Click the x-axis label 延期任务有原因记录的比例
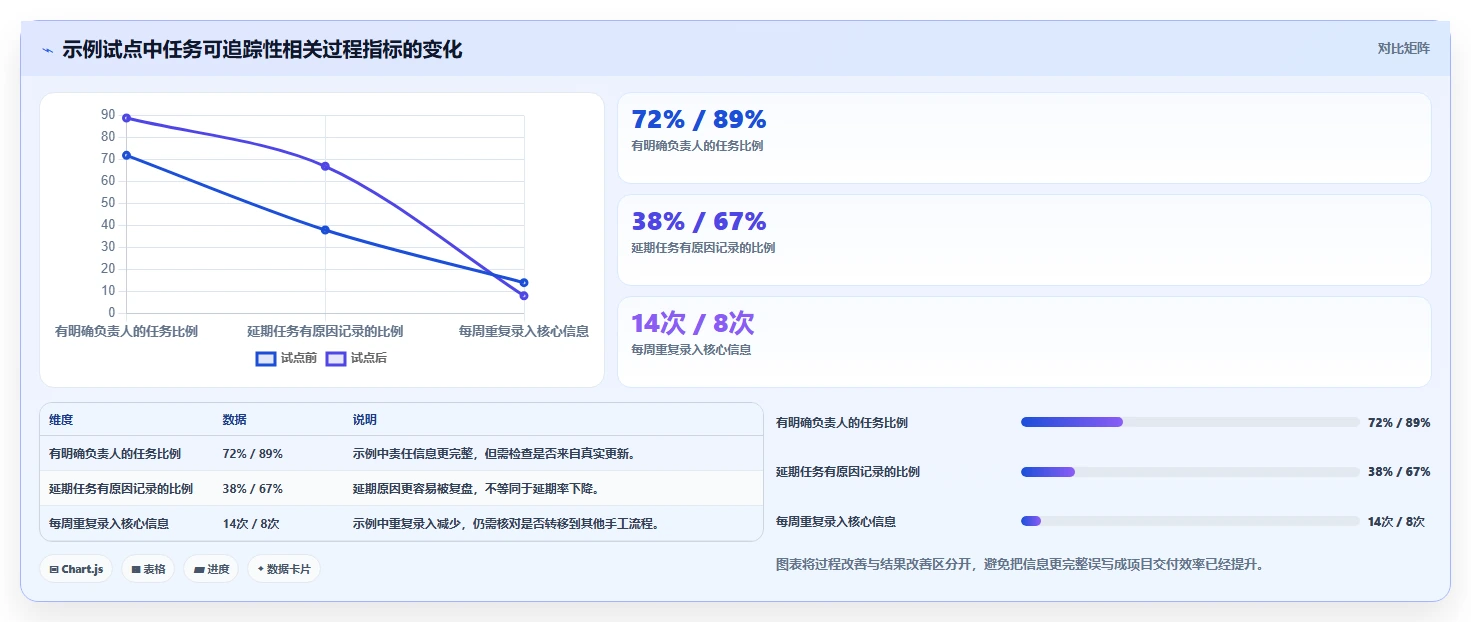Screen dimensions: 1471x622 click(325, 331)
